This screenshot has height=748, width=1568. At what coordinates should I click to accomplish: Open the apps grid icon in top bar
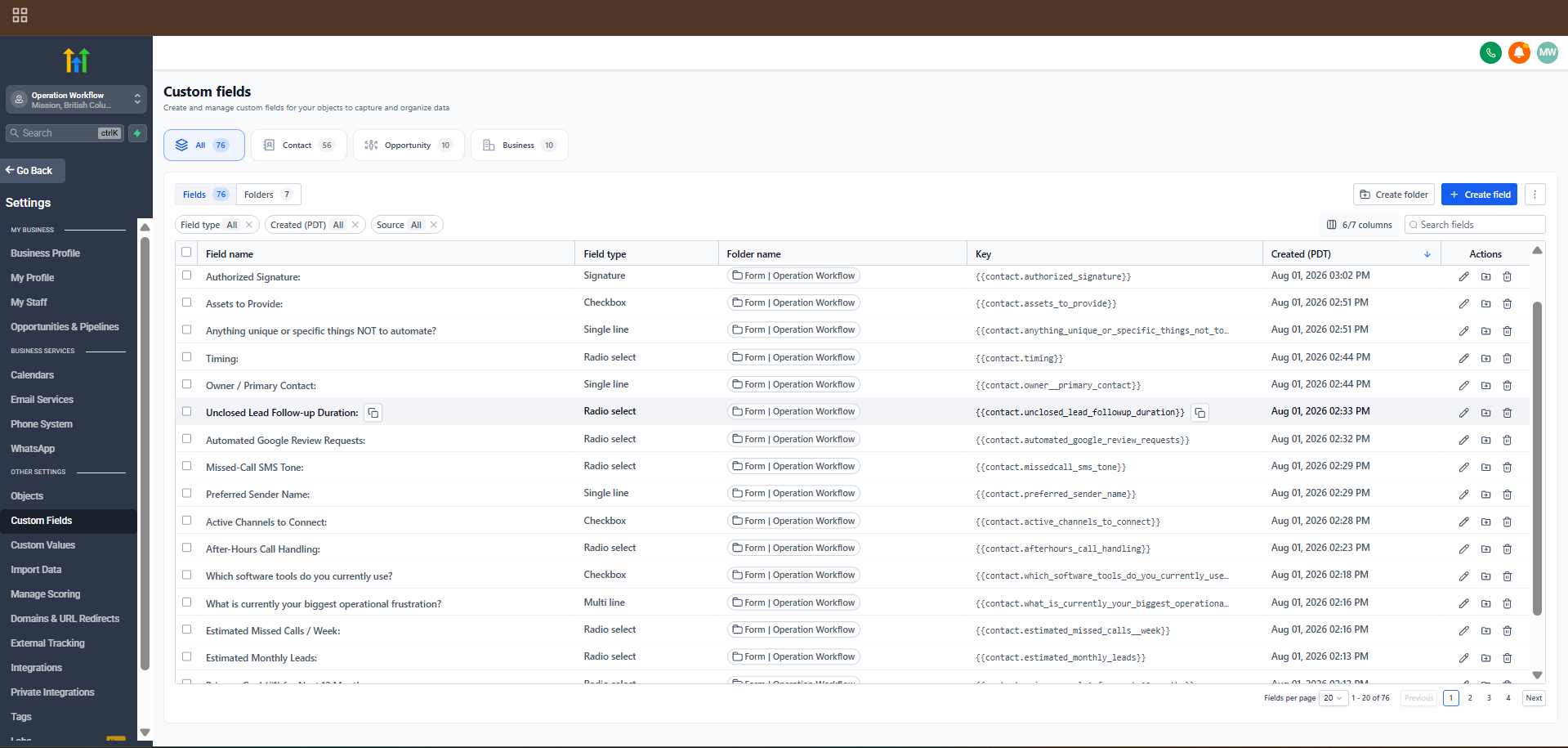tap(20, 15)
